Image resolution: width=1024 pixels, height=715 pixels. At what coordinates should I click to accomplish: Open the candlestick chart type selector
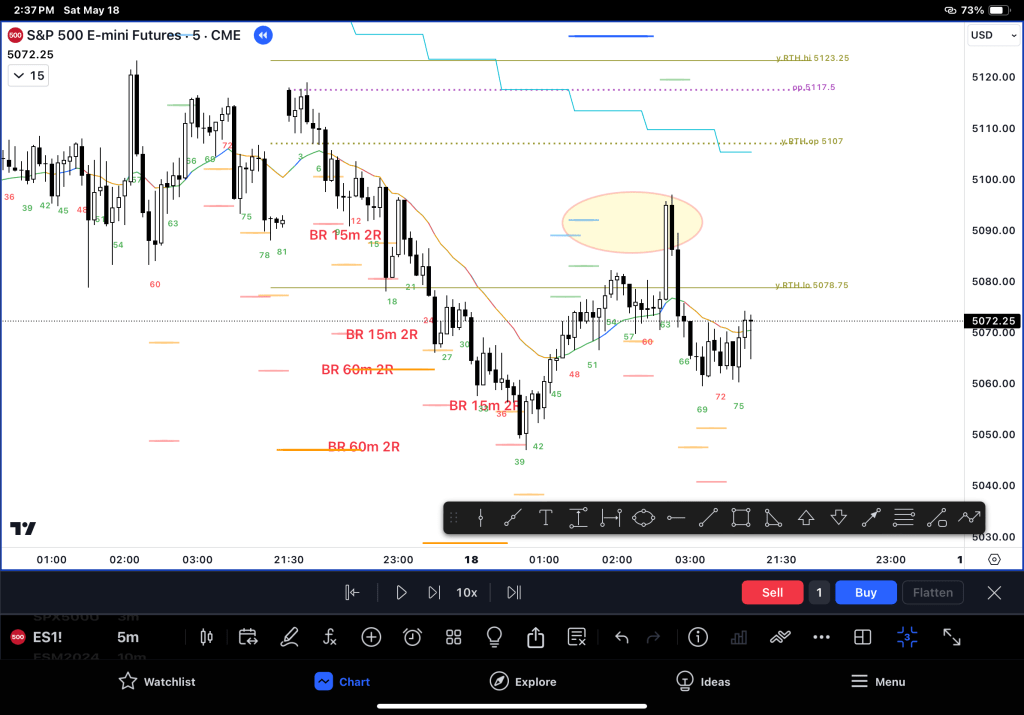[208, 637]
